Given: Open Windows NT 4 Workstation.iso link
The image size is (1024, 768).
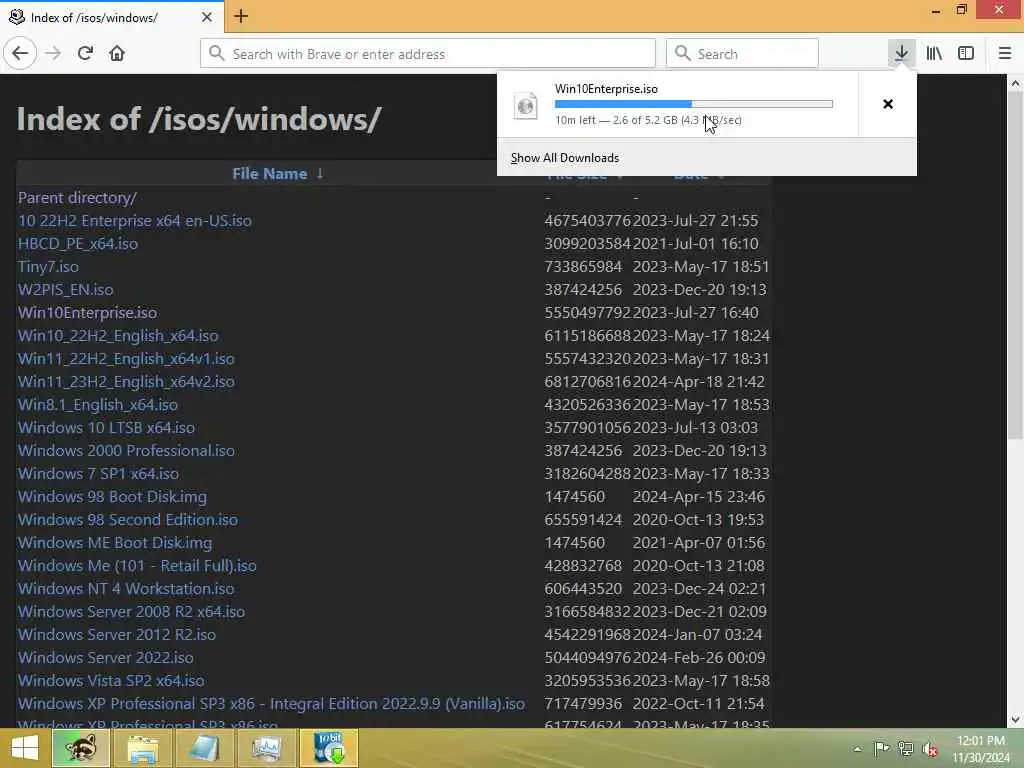Looking at the screenshot, I should pyautogui.click(x=125, y=588).
